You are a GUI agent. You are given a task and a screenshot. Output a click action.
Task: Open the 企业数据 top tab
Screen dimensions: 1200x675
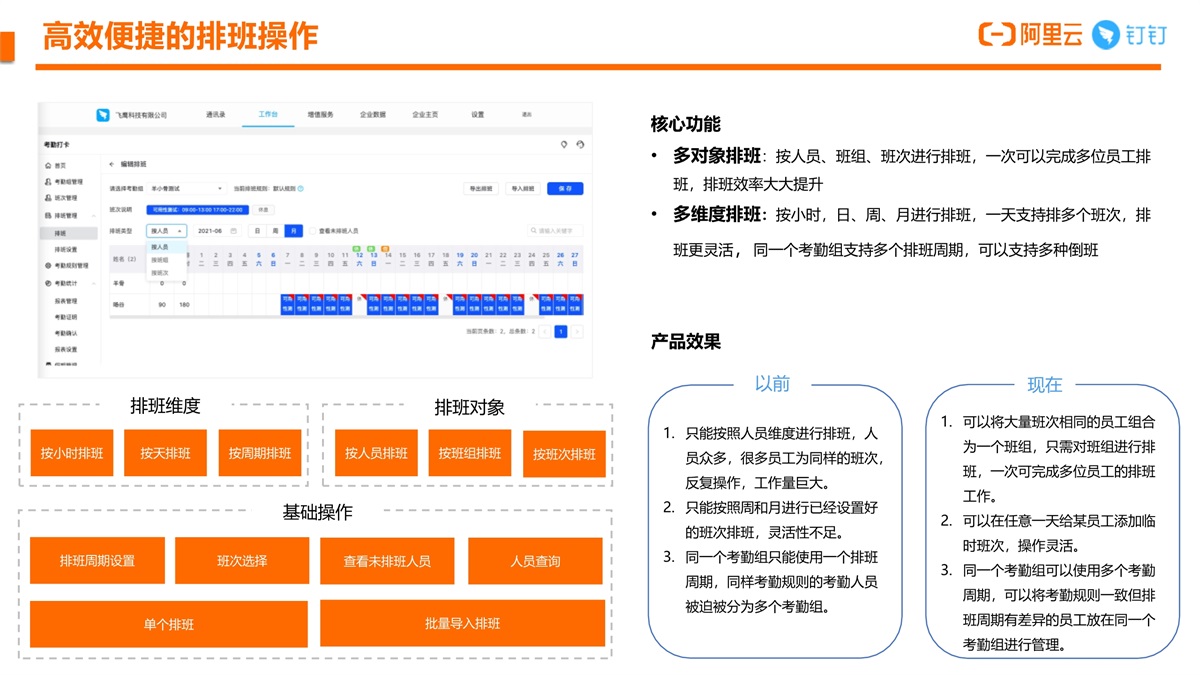click(373, 115)
